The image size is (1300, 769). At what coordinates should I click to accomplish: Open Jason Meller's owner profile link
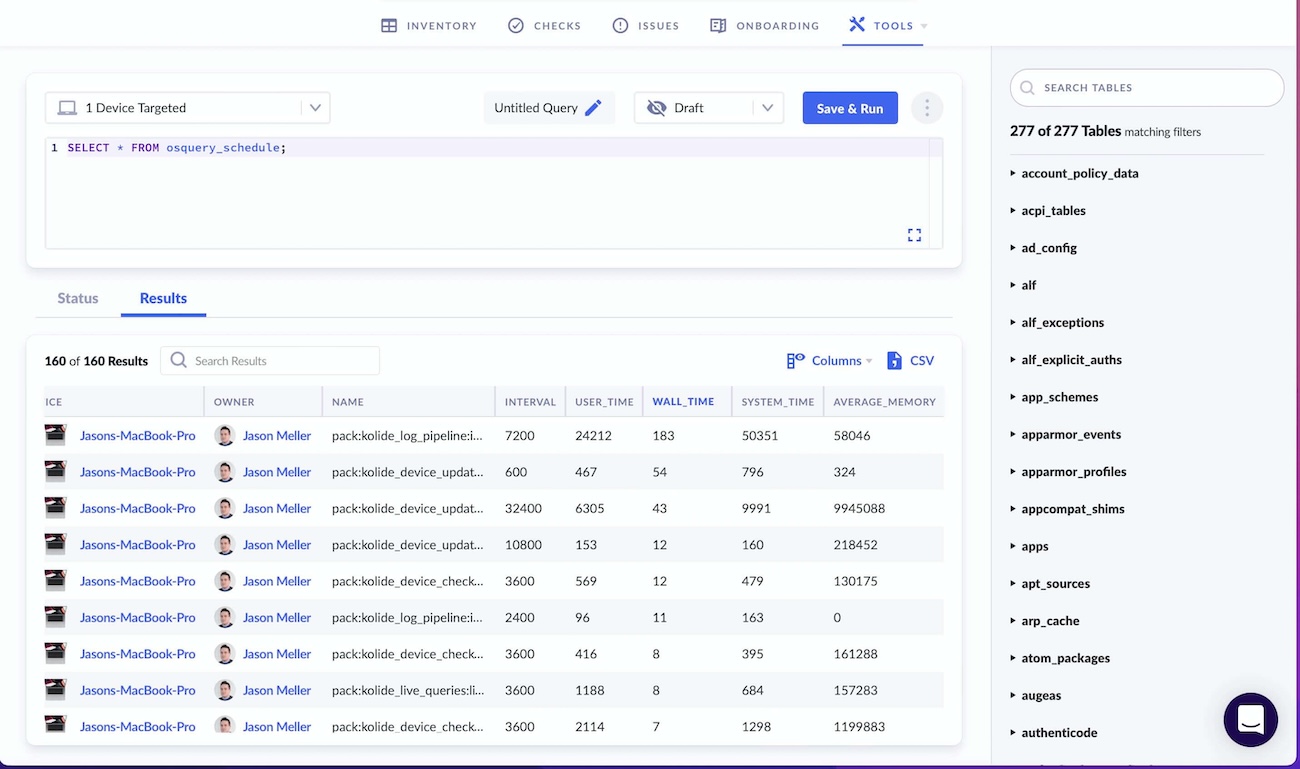(x=277, y=435)
